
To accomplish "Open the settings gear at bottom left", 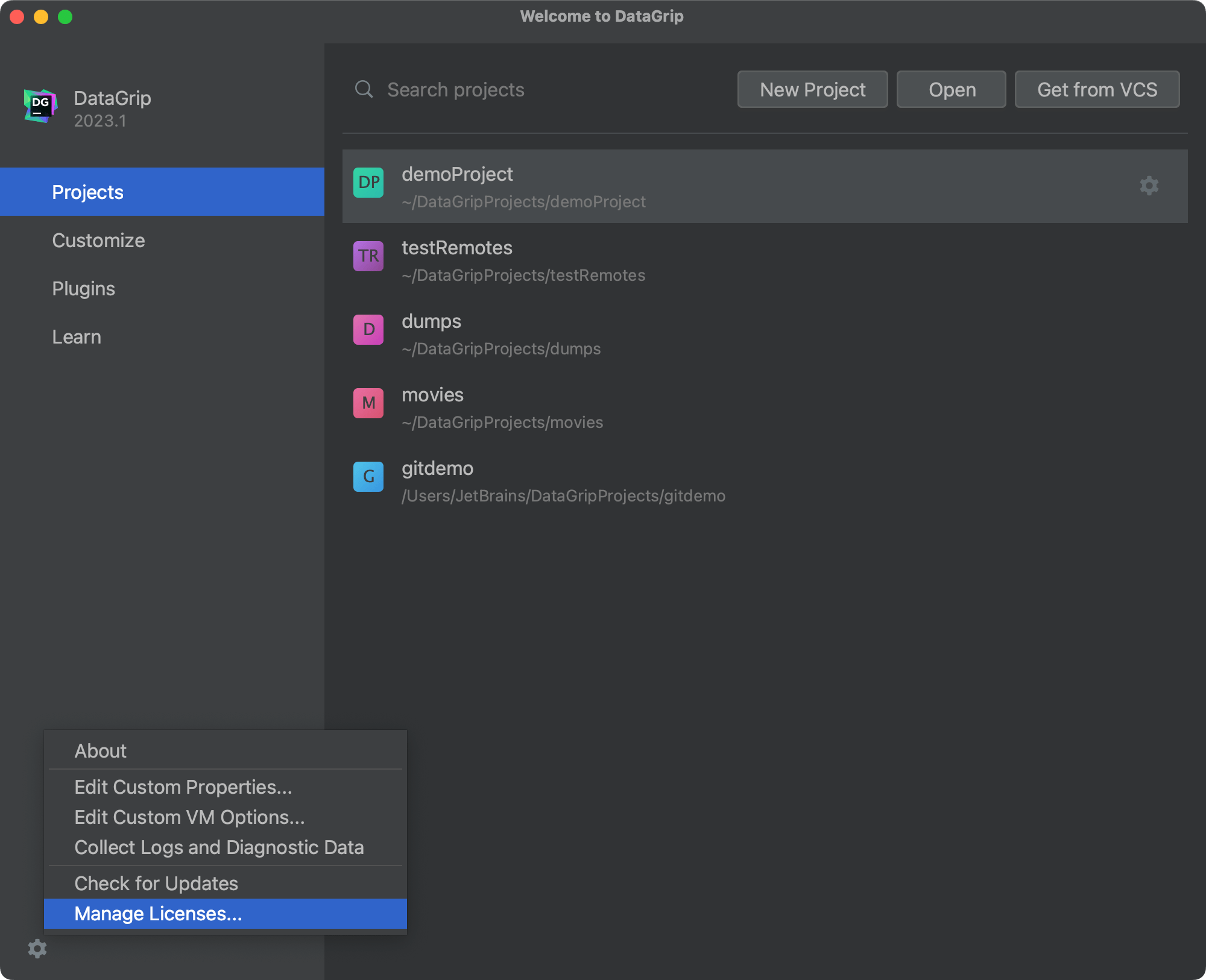I will click(x=37, y=949).
